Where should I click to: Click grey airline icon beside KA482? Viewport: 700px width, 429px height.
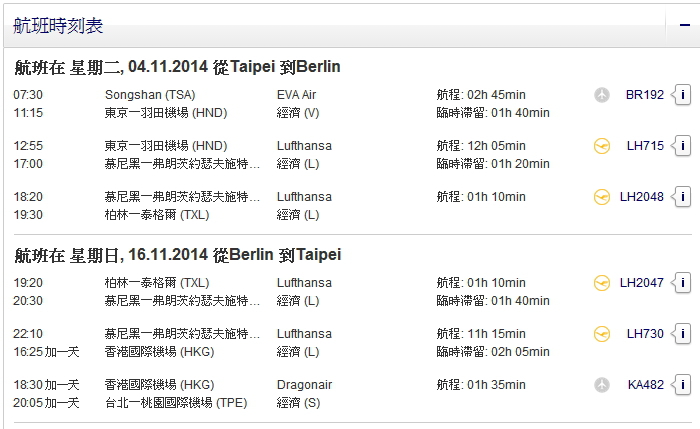tap(602, 385)
